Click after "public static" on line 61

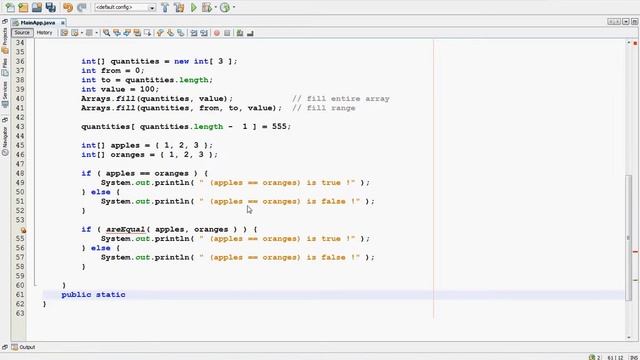(126, 295)
